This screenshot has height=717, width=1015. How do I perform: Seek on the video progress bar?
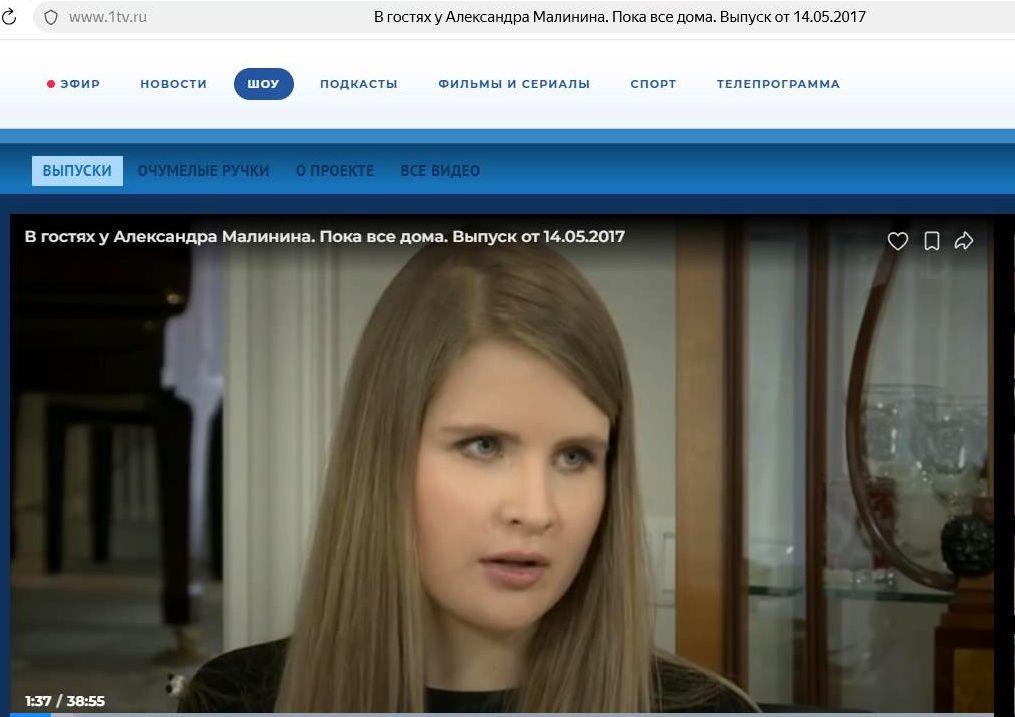point(502,714)
